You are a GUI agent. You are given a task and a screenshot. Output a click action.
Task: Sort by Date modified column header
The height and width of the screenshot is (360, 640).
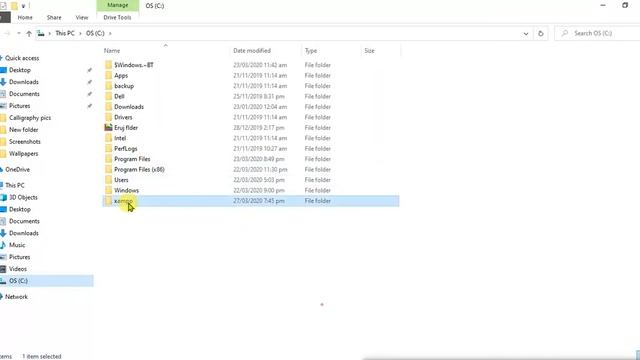point(252,51)
